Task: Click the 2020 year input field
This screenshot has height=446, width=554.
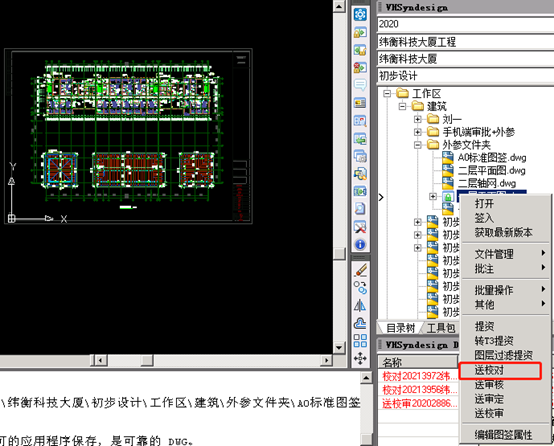Action: click(466, 24)
